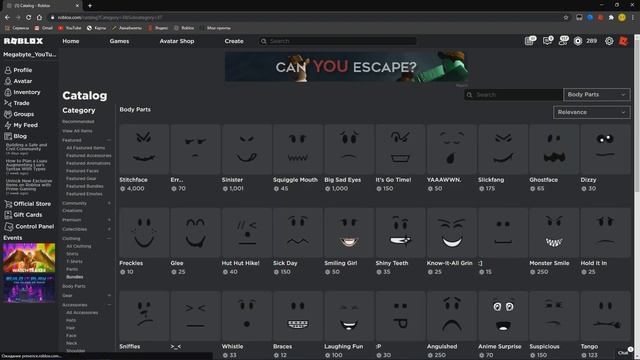This screenshot has height=360, width=640.
Task: Open the first Events banner image
Action: (29, 258)
